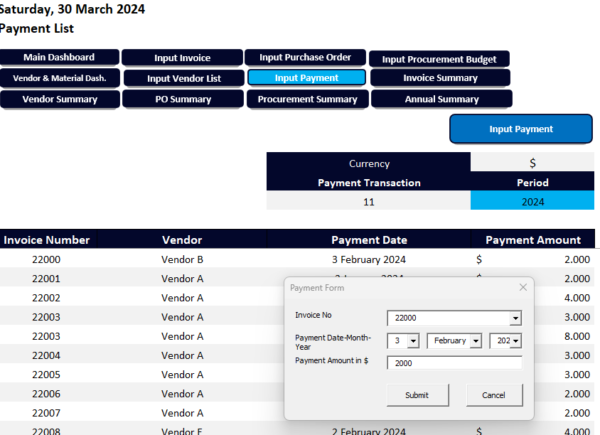The width and height of the screenshot is (600, 435).
Task: Close the Payment Form dialog
Action: coord(522,287)
